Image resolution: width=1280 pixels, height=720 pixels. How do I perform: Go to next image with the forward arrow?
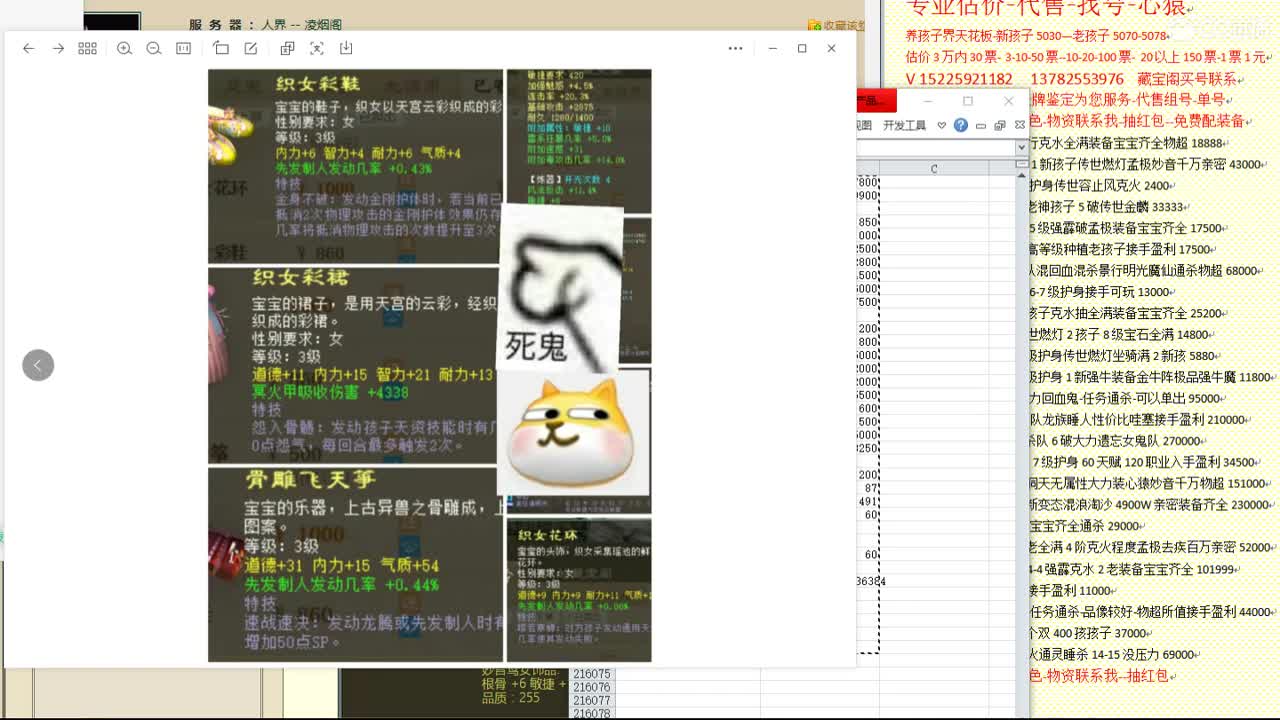click(58, 48)
